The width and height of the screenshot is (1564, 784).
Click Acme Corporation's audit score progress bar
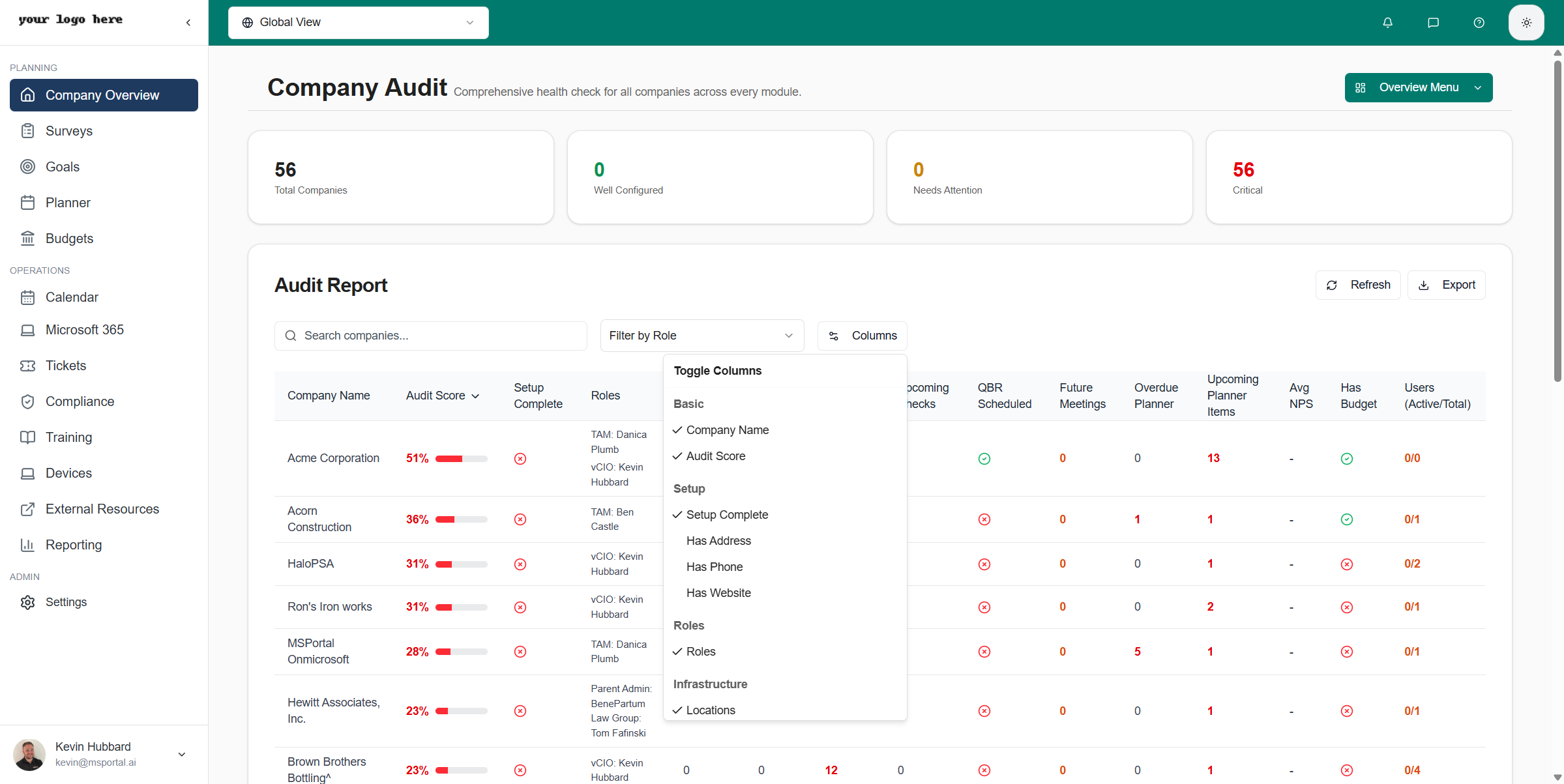(460, 458)
